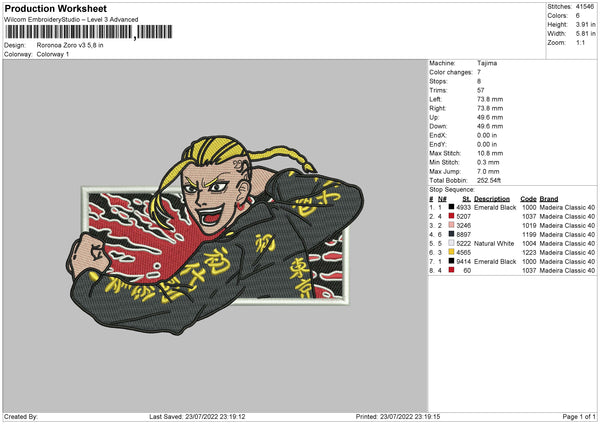Click the pink swatch beside 3246 stitches

pos(451,225)
